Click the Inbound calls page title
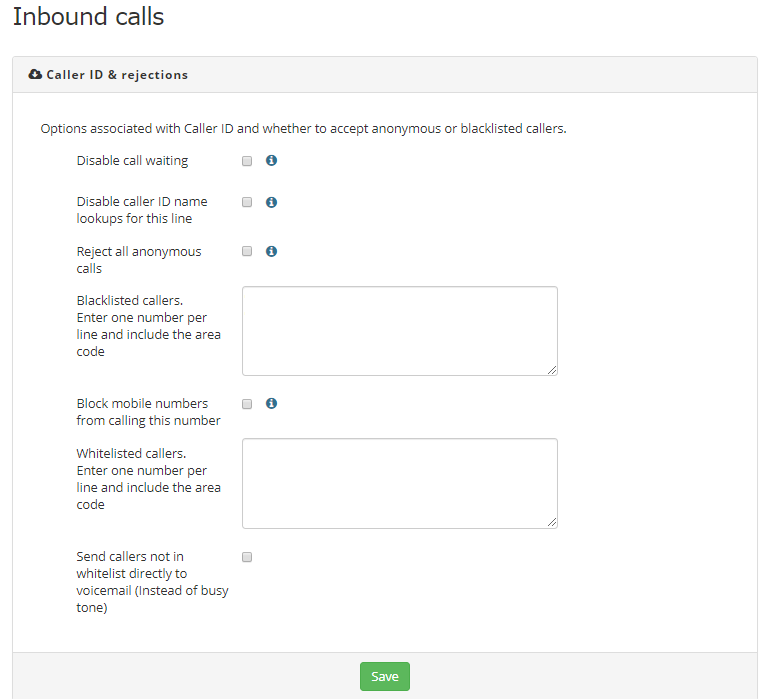764x699 pixels. click(x=89, y=17)
